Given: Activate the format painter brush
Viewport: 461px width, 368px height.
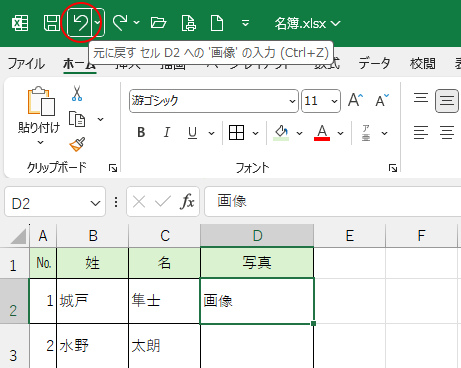Looking at the screenshot, I should 77,144.
